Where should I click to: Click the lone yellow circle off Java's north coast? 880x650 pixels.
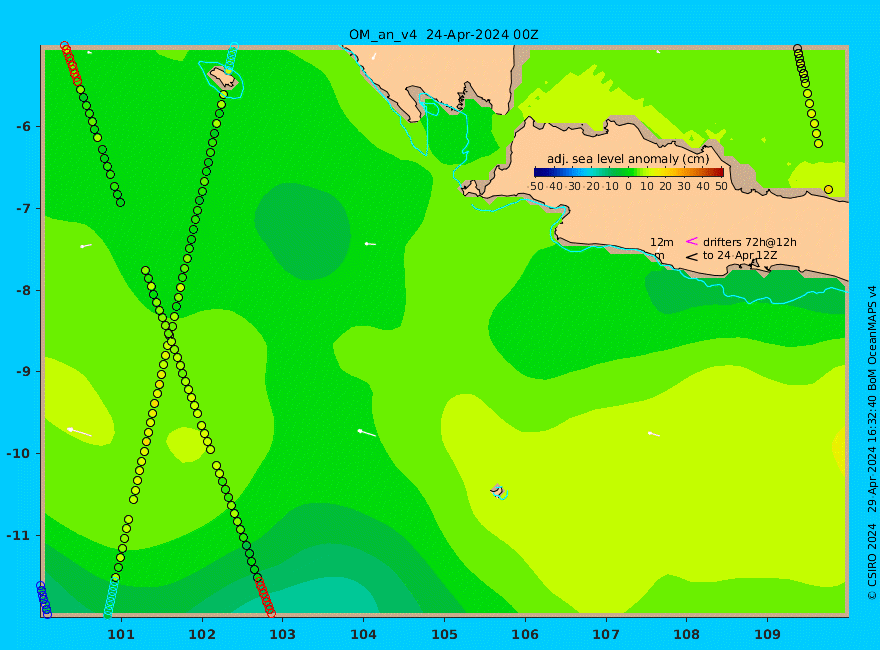tap(828, 190)
